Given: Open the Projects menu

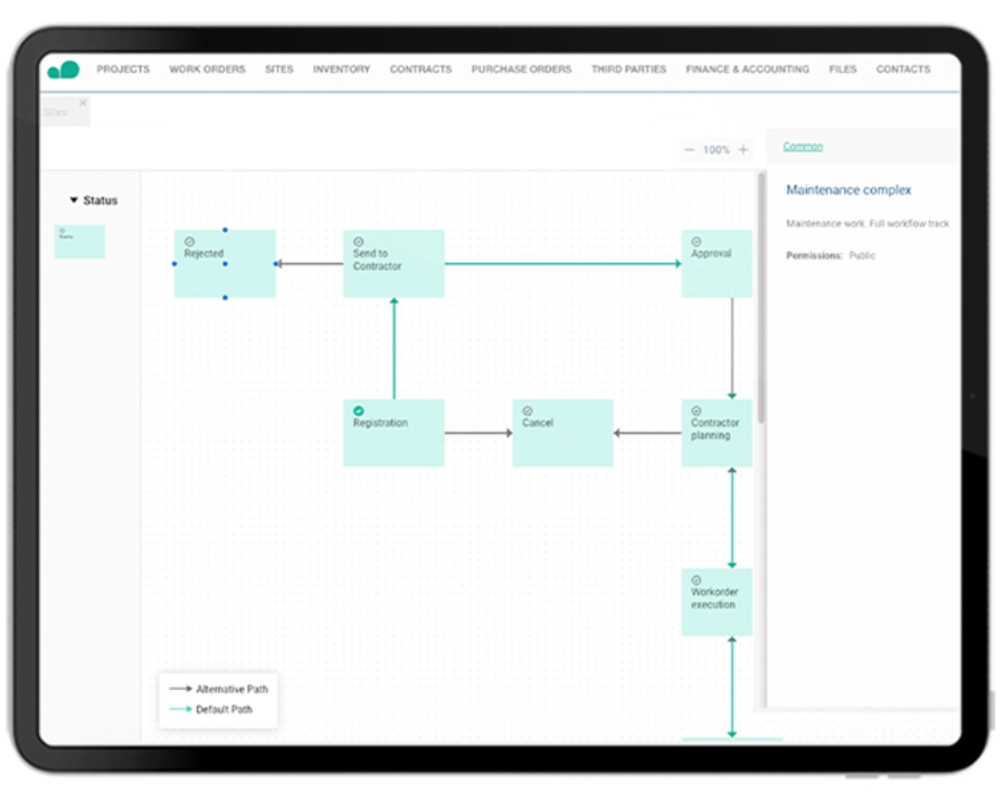Looking at the screenshot, I should tap(123, 70).
